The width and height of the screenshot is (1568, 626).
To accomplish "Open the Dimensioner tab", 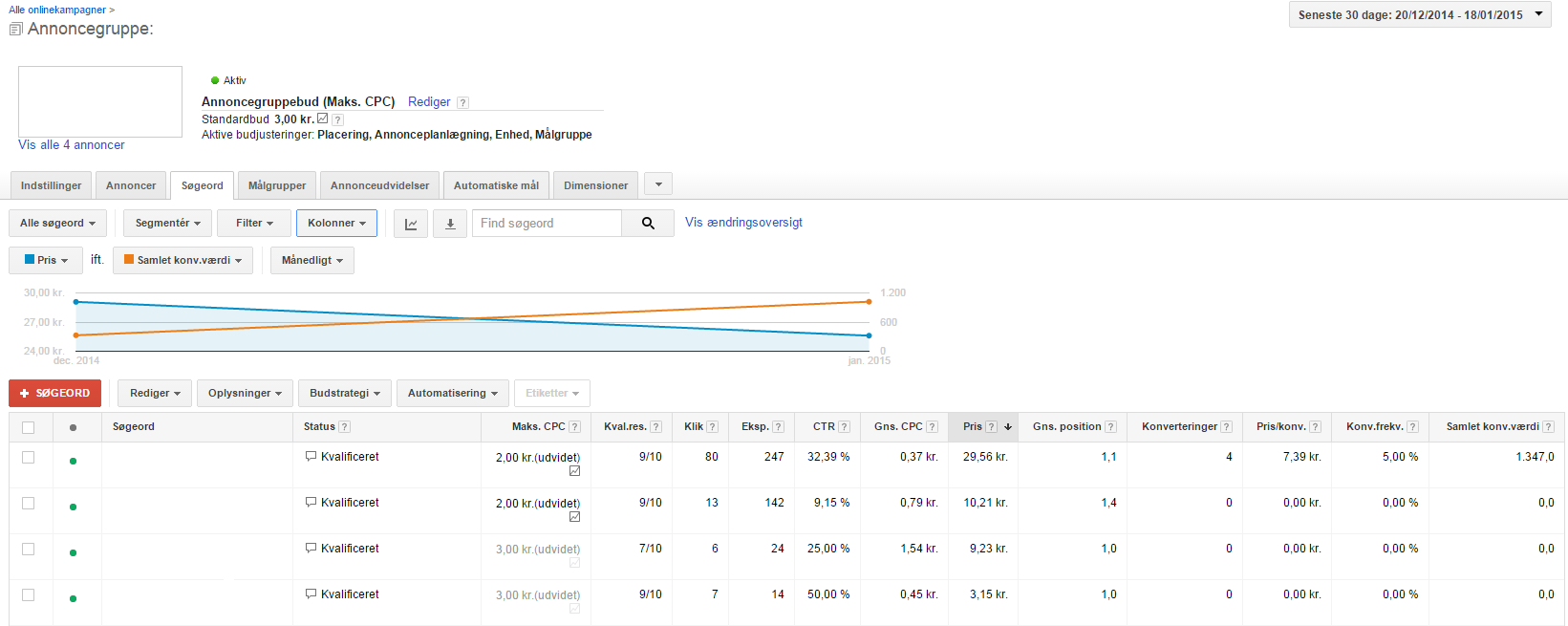I will point(595,185).
